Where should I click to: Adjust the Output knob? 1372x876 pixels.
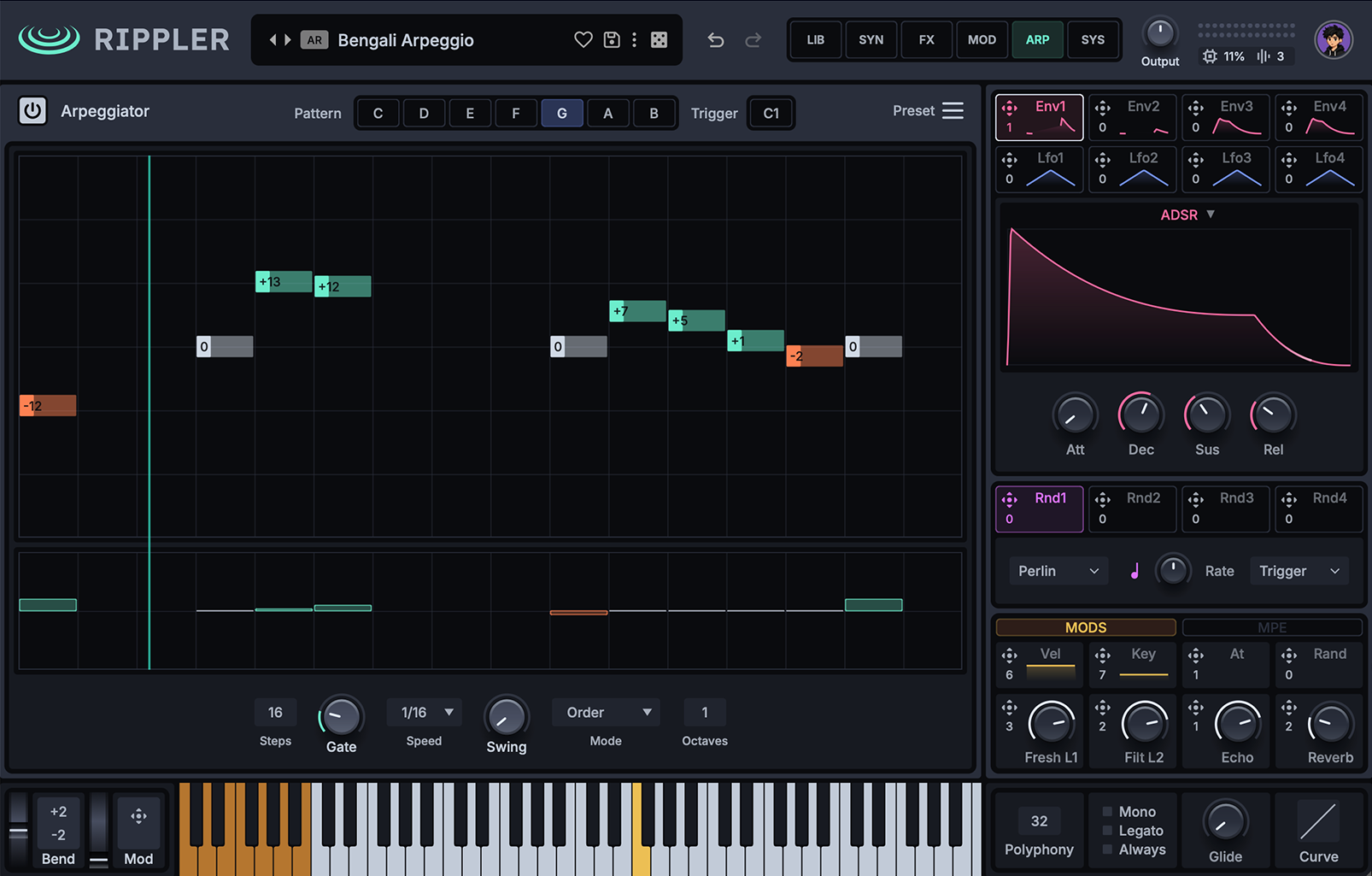1159,33
